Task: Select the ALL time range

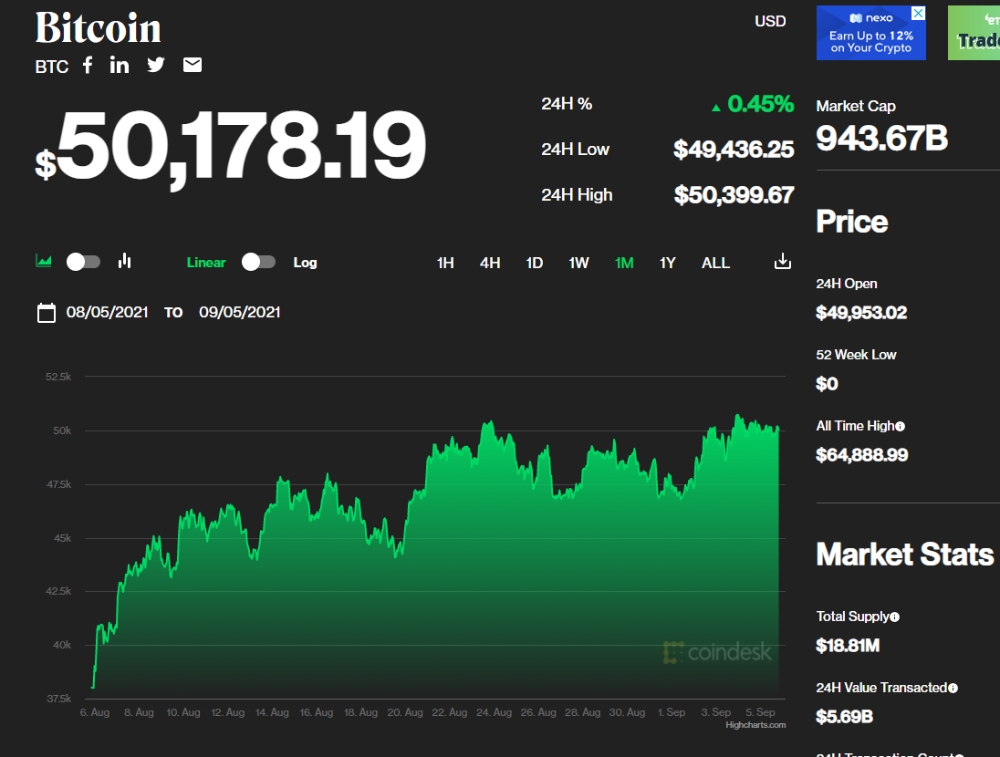Action: pos(716,263)
